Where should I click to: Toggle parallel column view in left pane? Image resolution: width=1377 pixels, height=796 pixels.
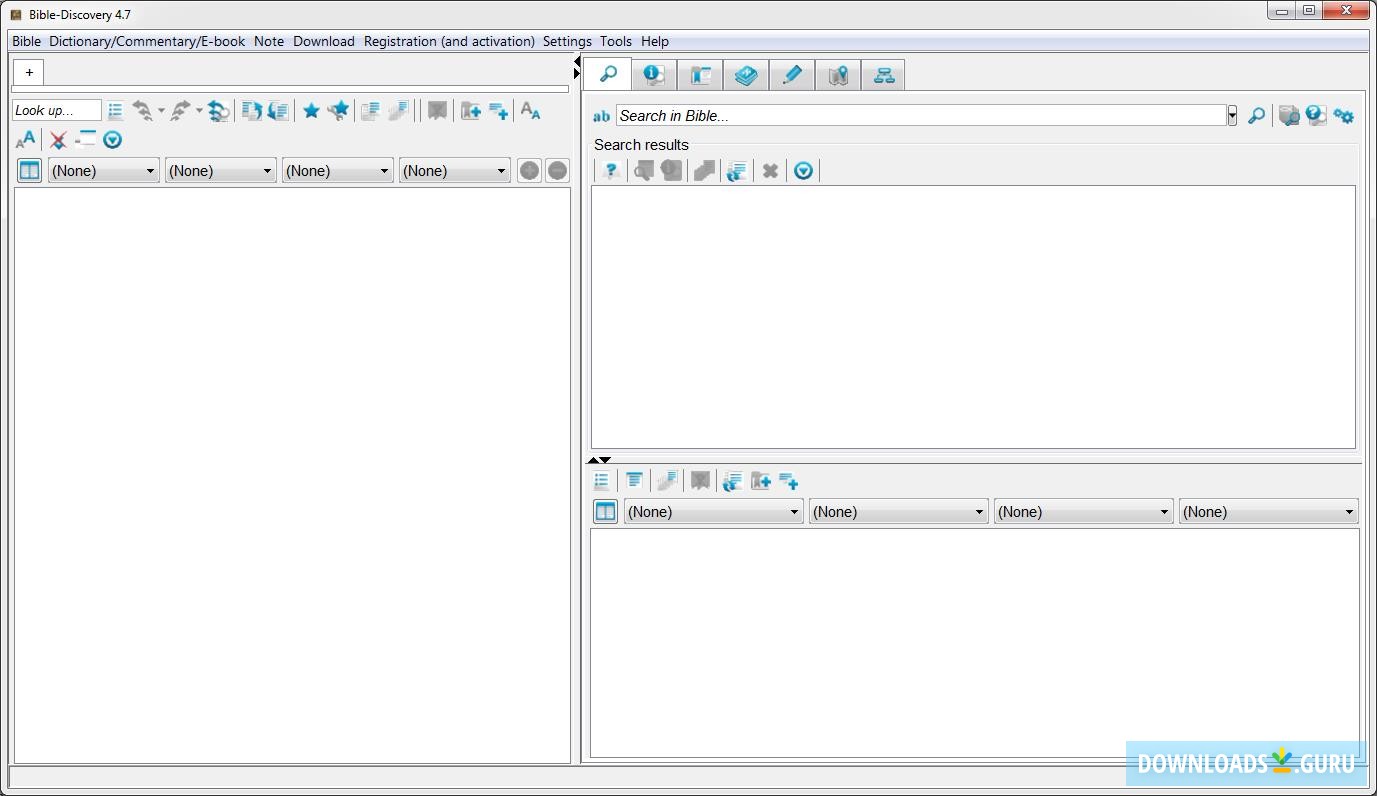pyautogui.click(x=30, y=171)
